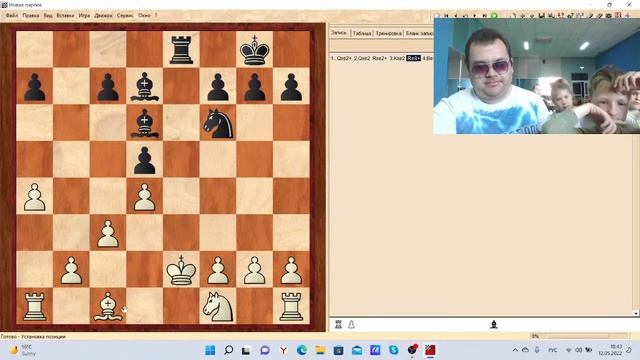Click the white pawn on c3

click(x=108, y=233)
